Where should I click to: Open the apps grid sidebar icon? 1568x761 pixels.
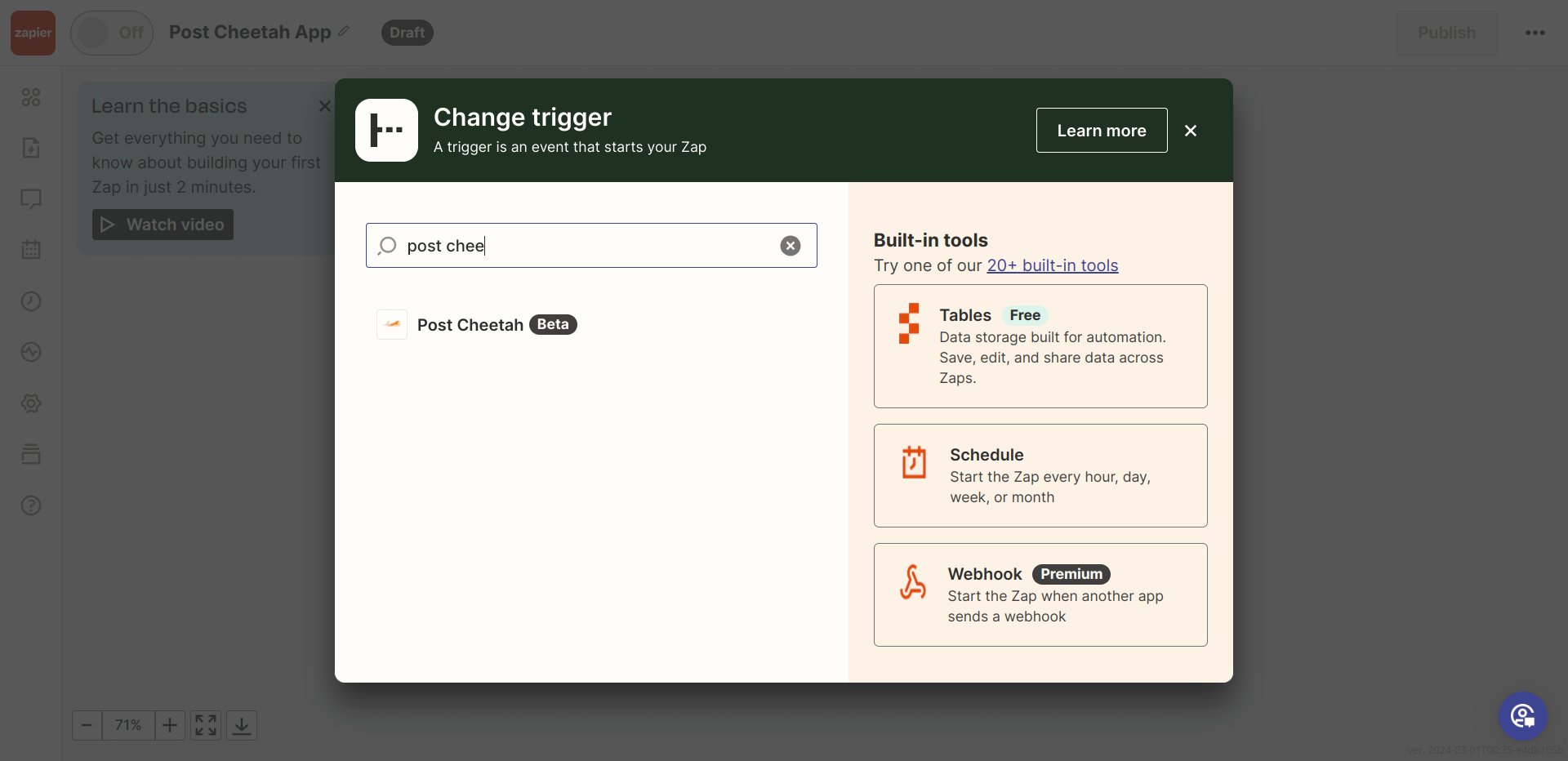pos(31,97)
